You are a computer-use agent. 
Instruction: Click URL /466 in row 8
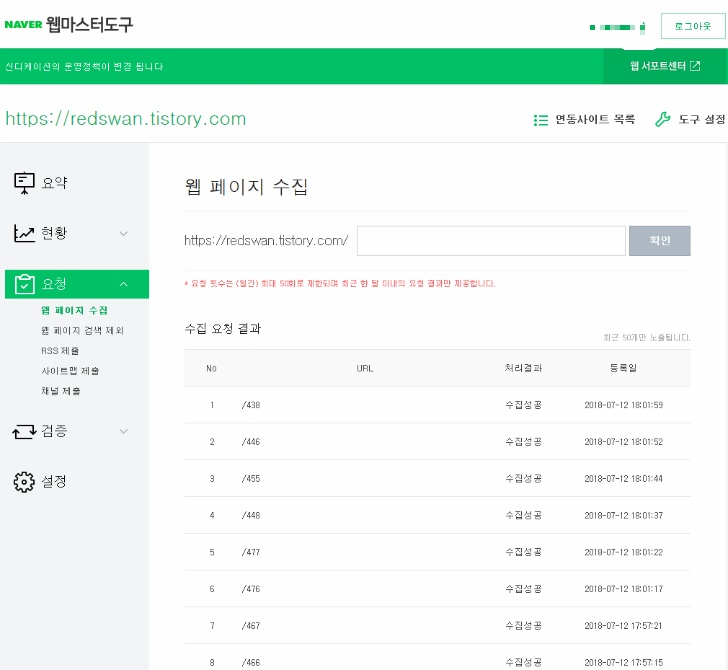251,662
